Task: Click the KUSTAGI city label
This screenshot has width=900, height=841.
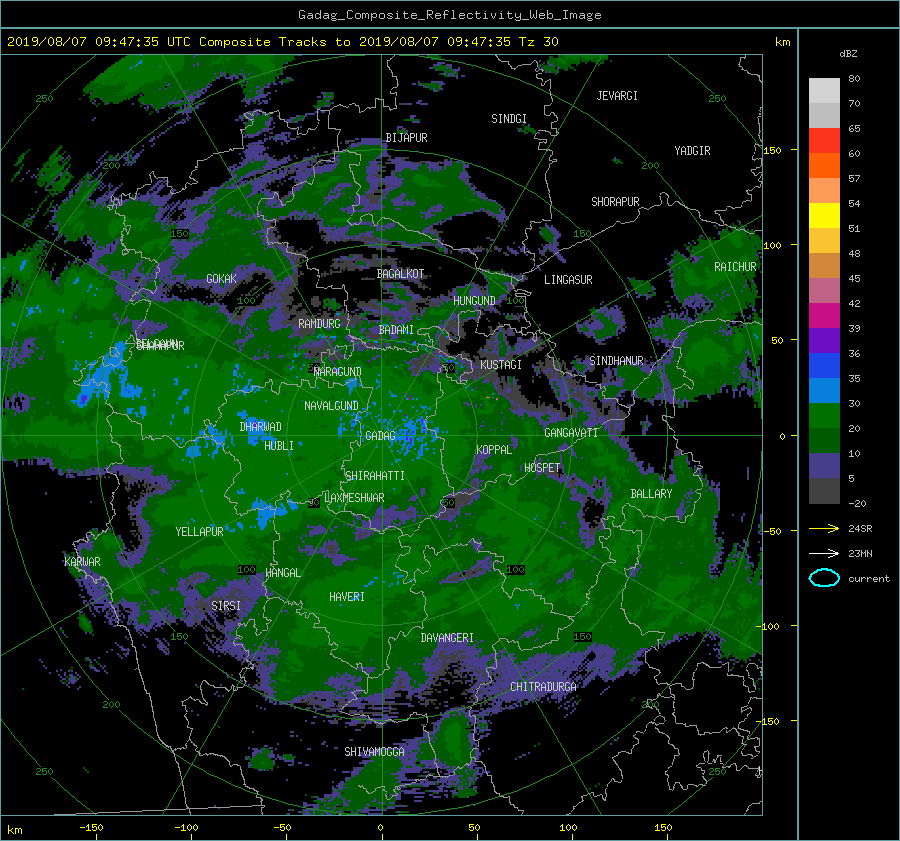Action: click(501, 365)
